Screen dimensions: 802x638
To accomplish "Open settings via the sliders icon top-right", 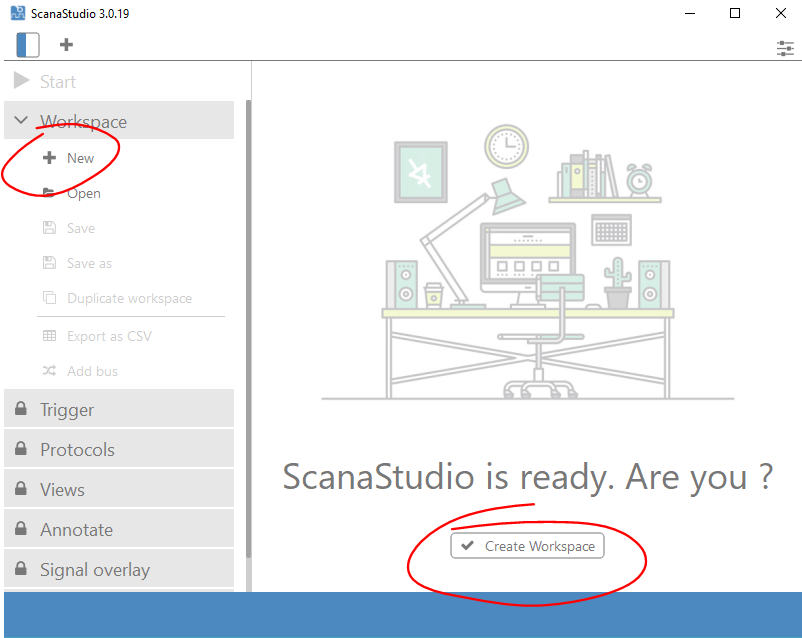I will (785, 48).
